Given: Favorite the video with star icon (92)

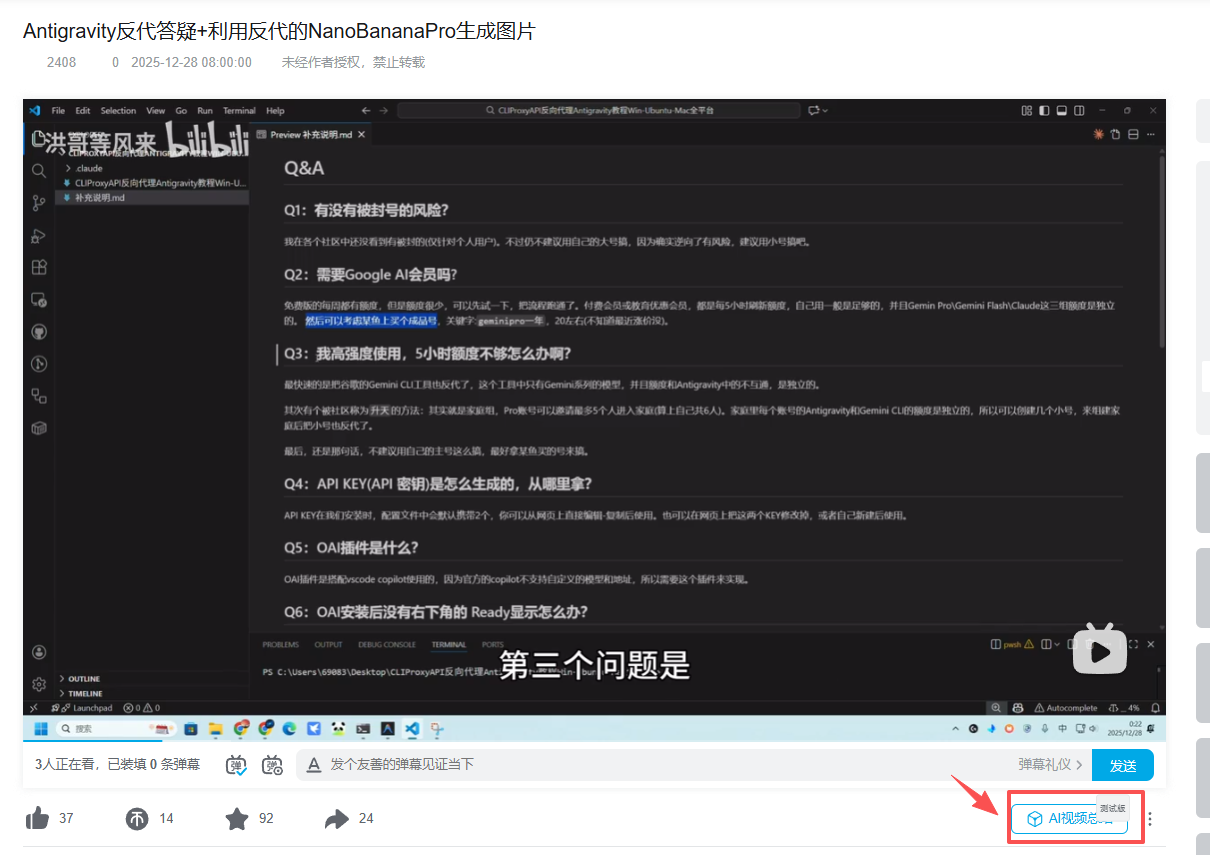Looking at the screenshot, I should tap(237, 818).
